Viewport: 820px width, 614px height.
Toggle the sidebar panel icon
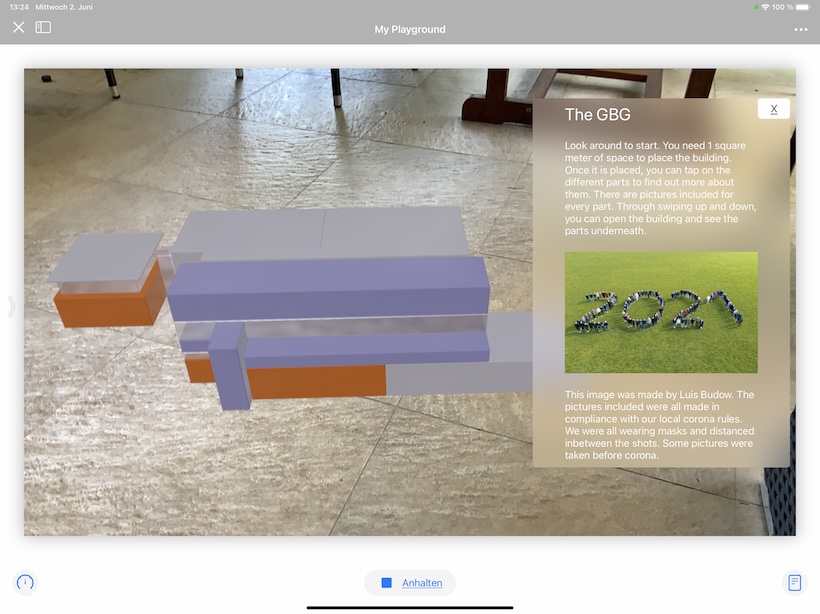click(x=43, y=28)
